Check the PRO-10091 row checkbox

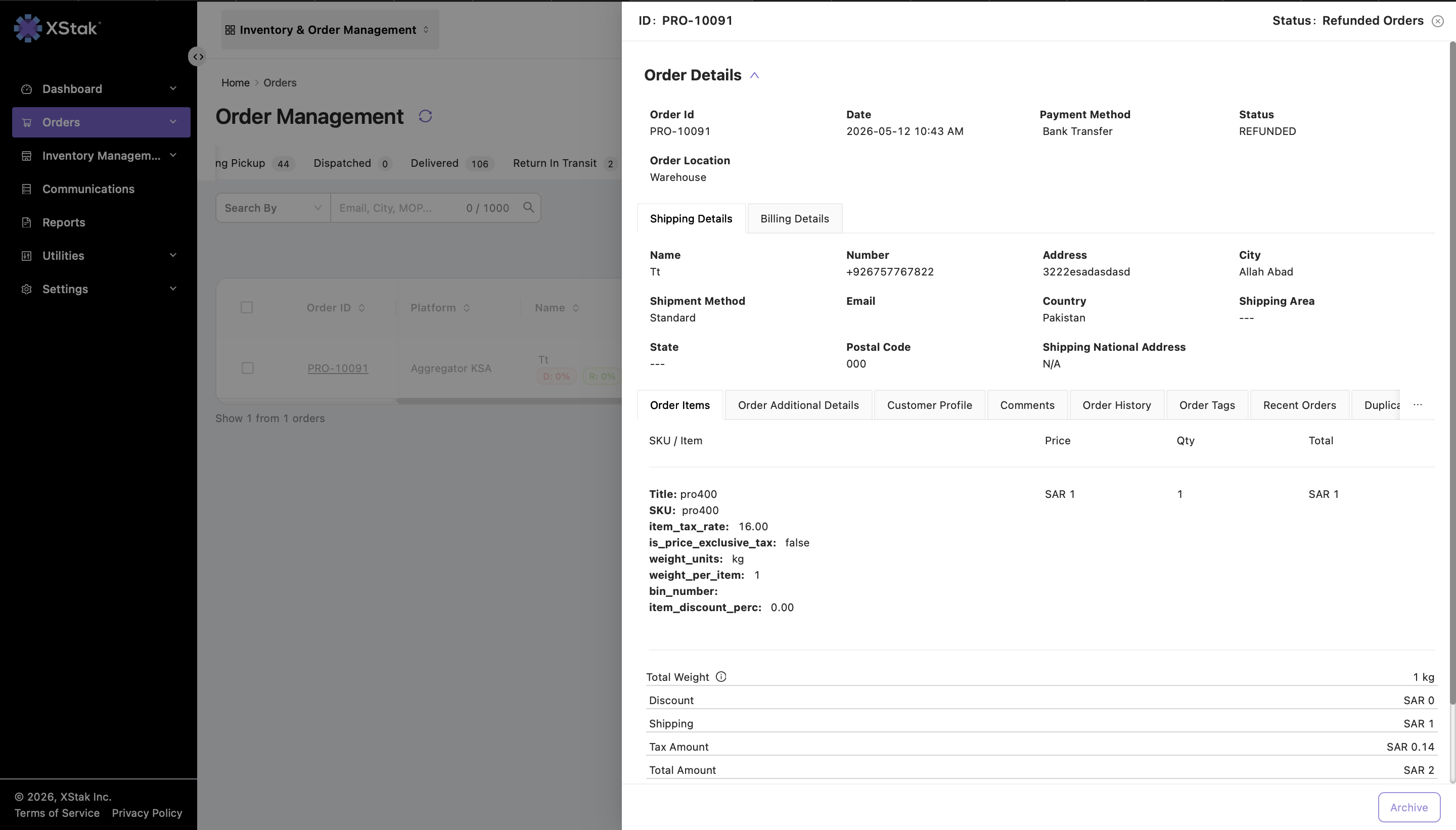point(247,368)
